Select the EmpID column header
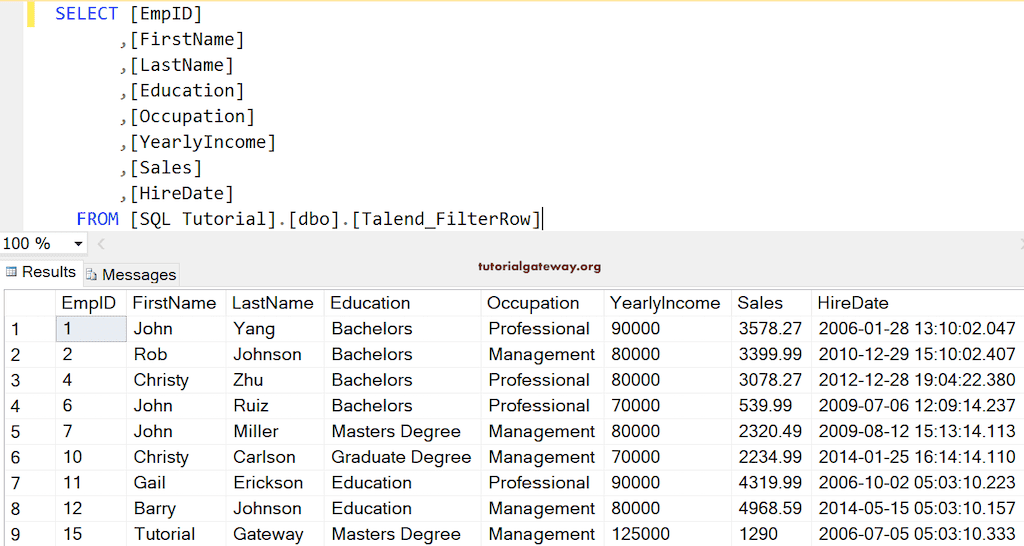Screen dimensions: 1024x546 coord(91,303)
